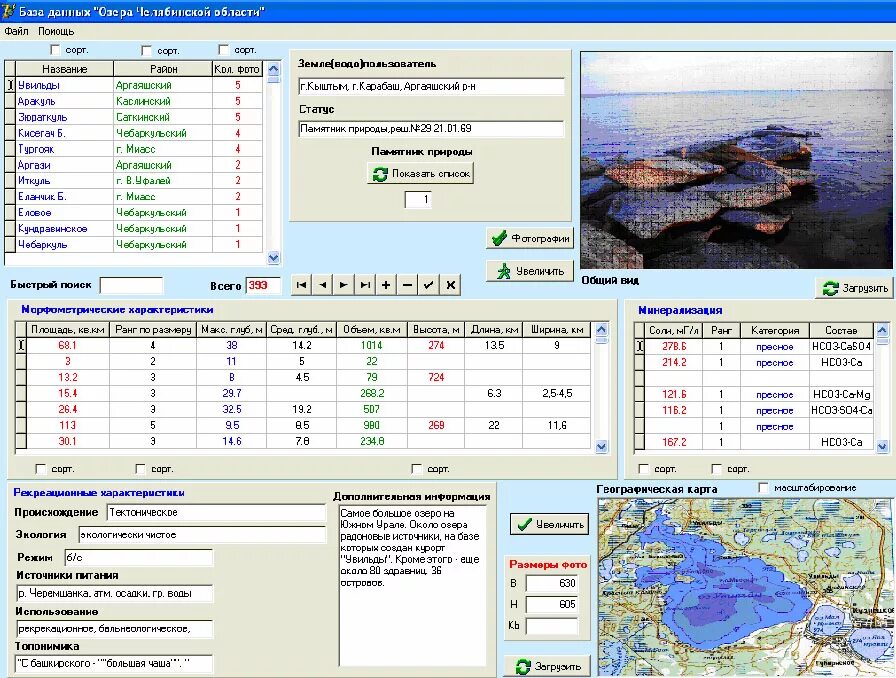Toggle сорт. checkbox below Ранг по размеру column
Screen dimensions: 896x678
141,469
